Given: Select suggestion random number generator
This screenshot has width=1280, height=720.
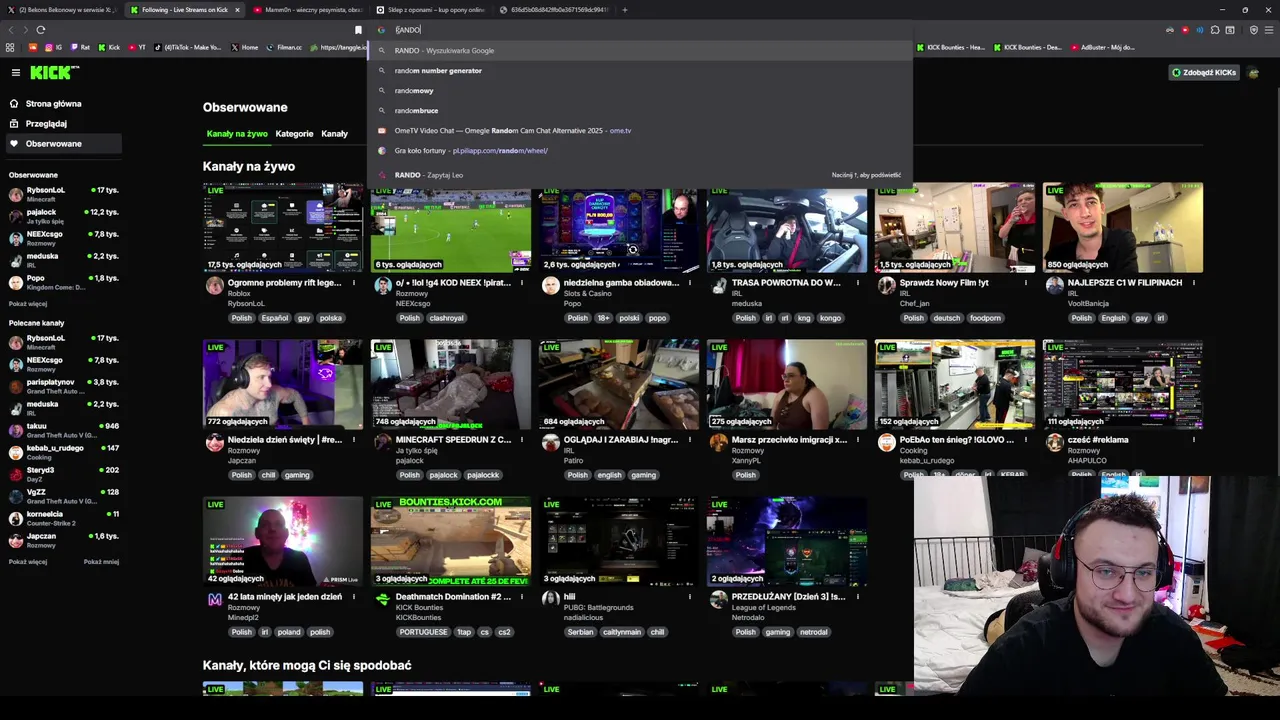Looking at the screenshot, I should (640, 71).
